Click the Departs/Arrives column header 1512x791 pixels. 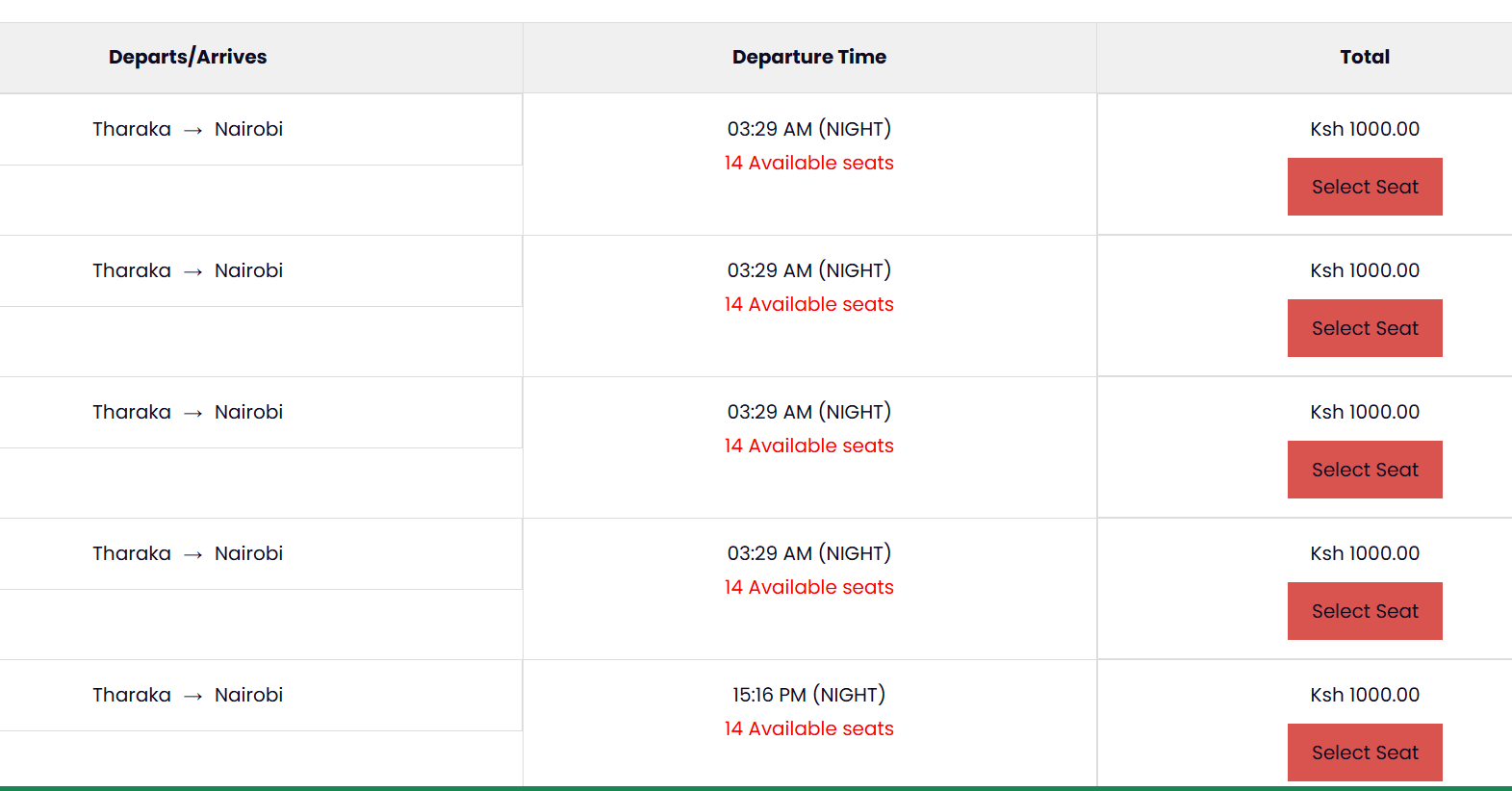tap(188, 57)
